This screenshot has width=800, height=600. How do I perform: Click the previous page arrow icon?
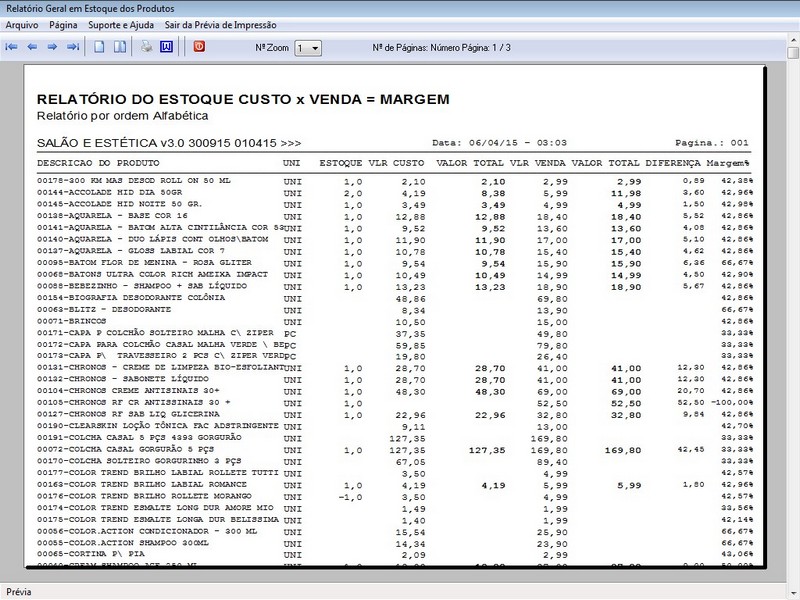(32, 47)
